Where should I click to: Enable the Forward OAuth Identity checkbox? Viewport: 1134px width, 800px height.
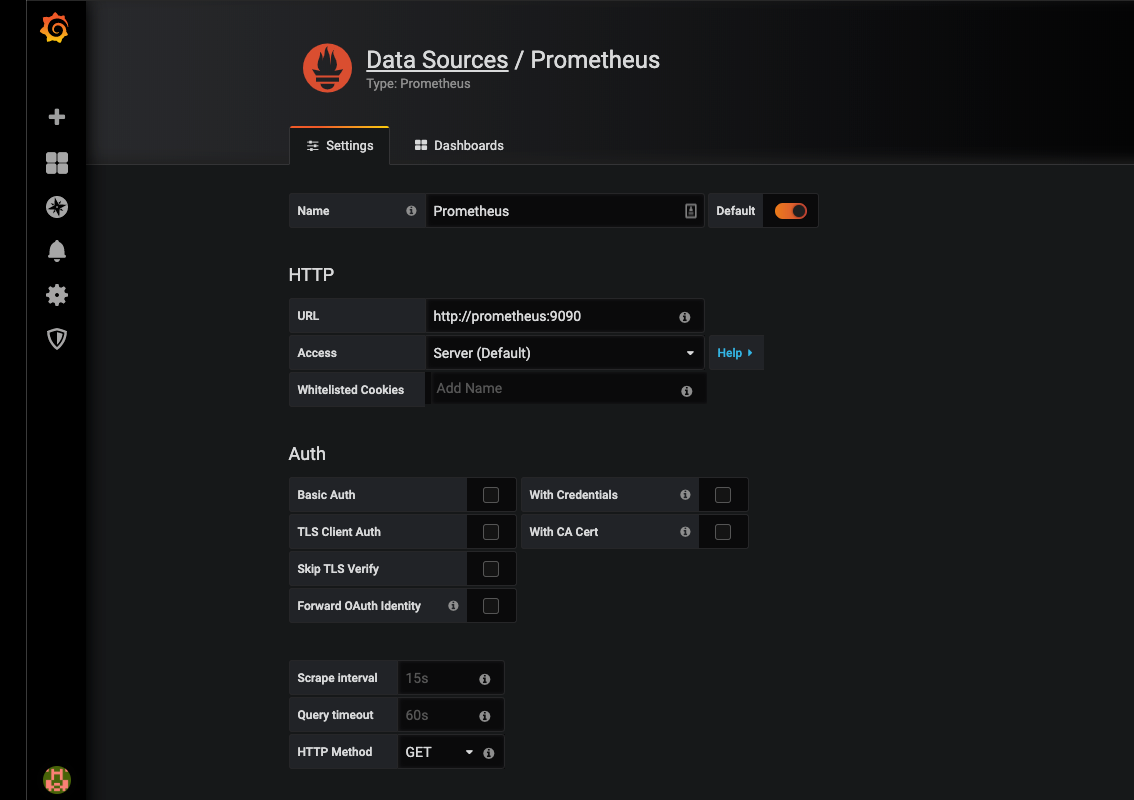pyautogui.click(x=491, y=605)
